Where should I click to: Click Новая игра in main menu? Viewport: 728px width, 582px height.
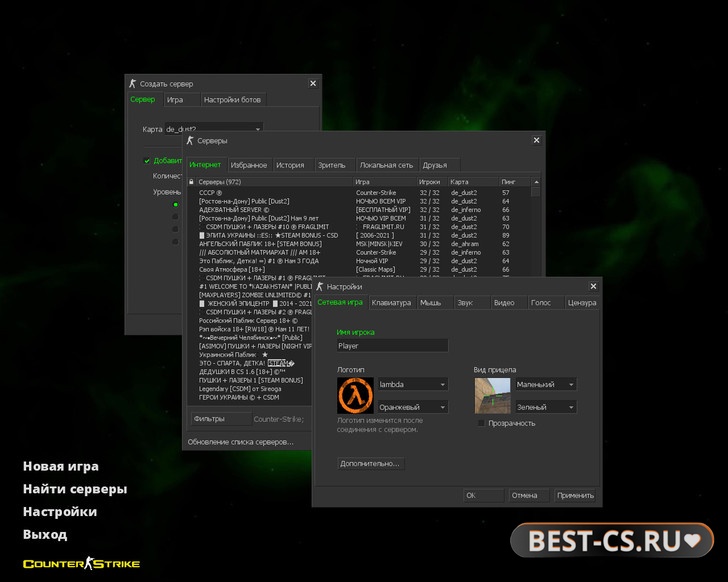point(61,466)
